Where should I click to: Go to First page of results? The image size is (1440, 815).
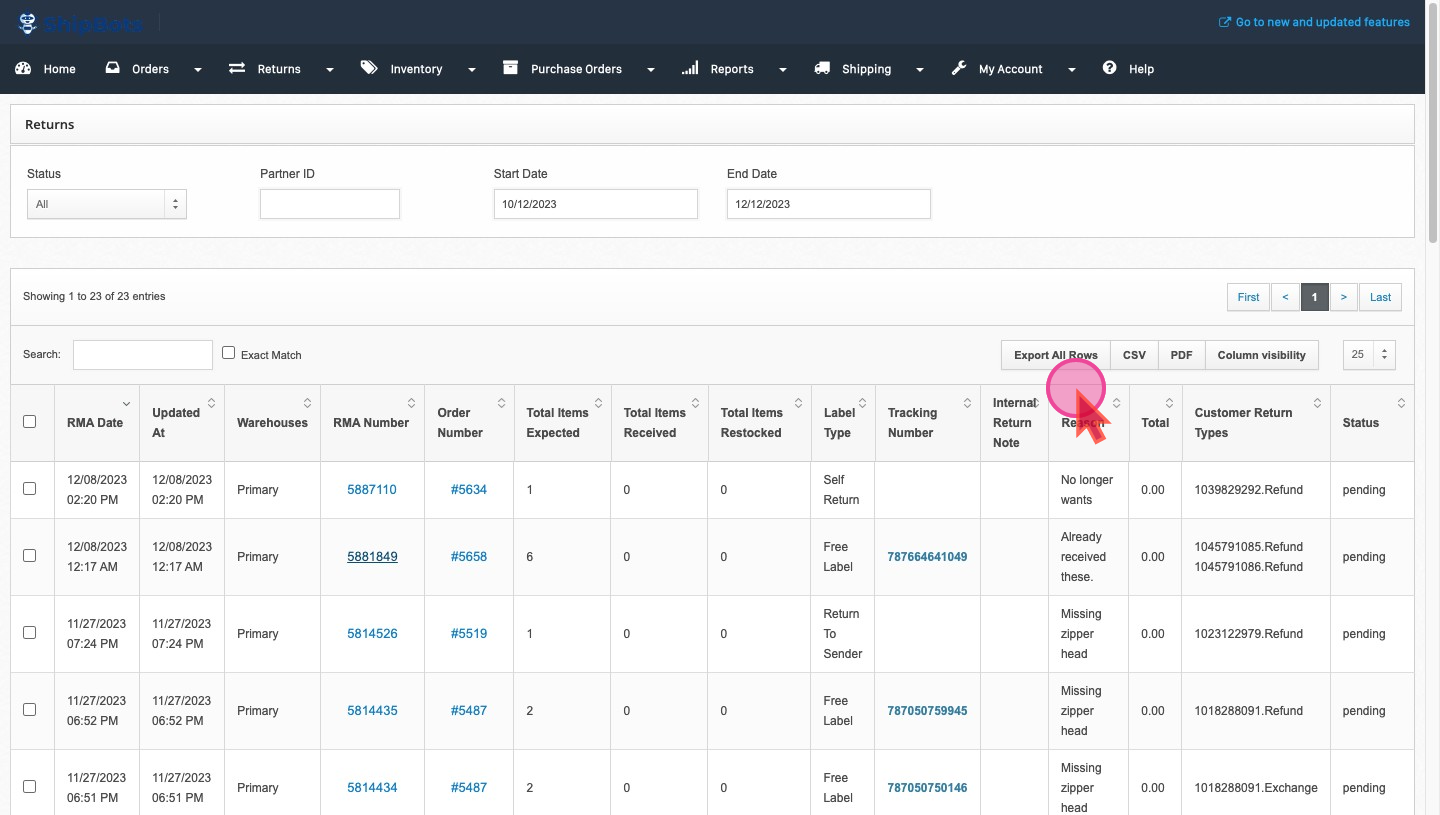point(1248,297)
